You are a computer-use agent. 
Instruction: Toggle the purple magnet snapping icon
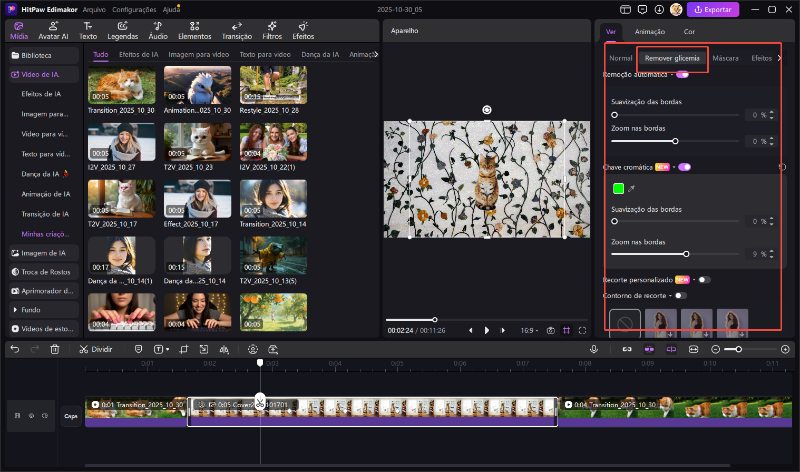(x=649, y=349)
